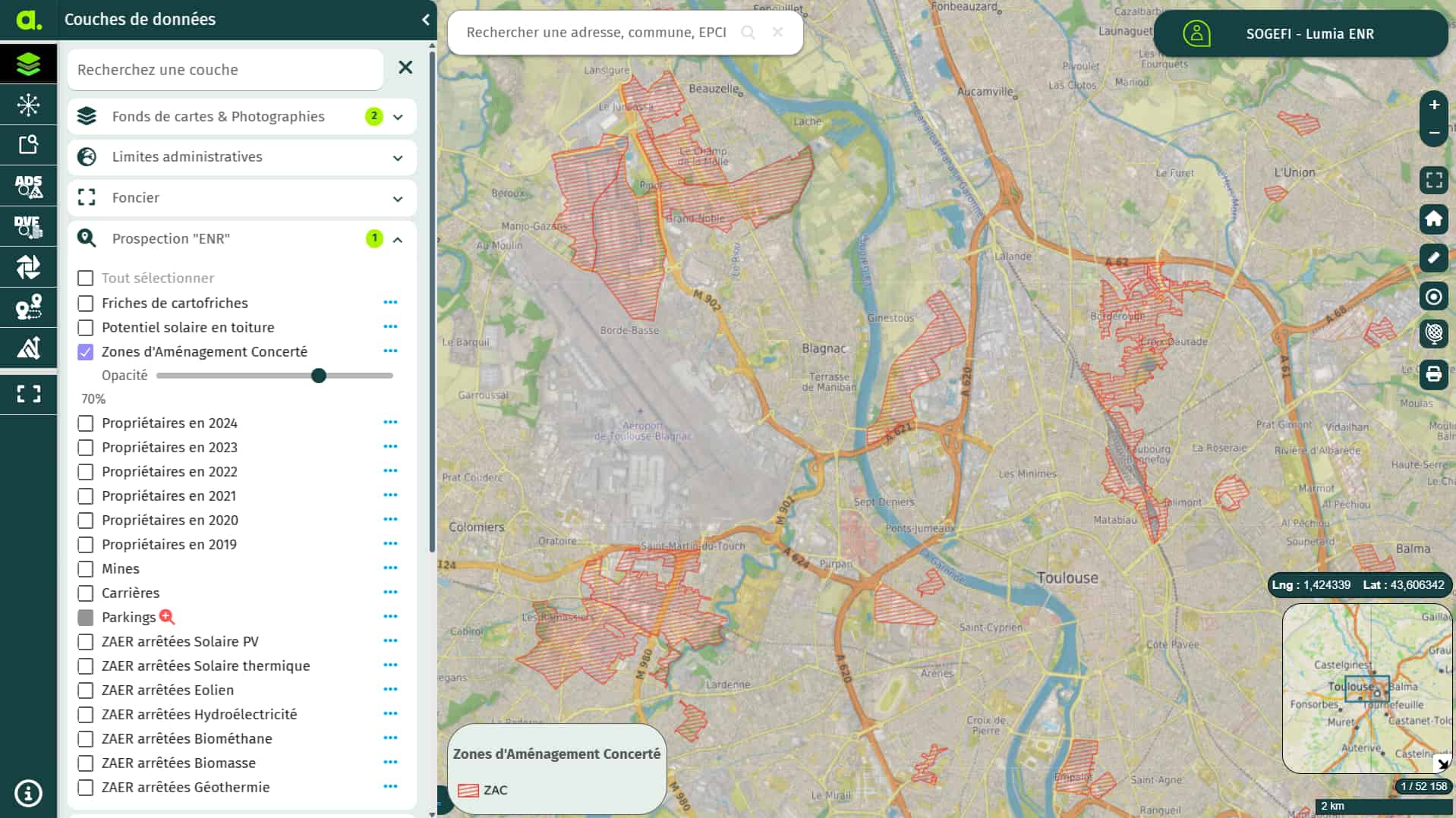Open the information icon at bottom-left
Screen dimensions: 1456x818
tap(28, 794)
